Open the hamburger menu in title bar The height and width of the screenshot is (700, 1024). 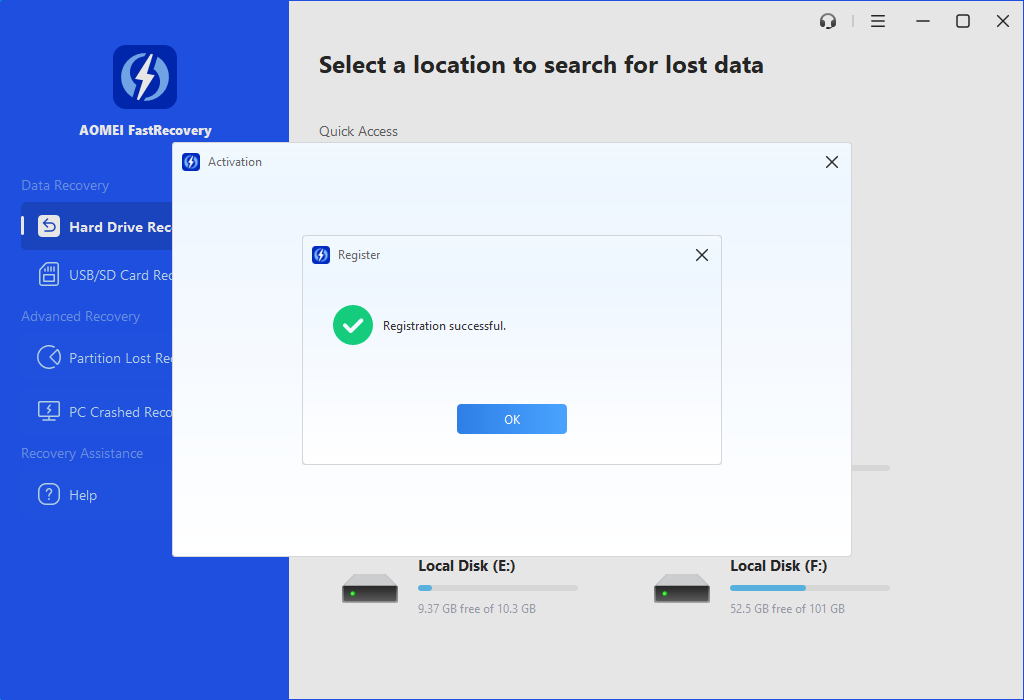coord(878,21)
